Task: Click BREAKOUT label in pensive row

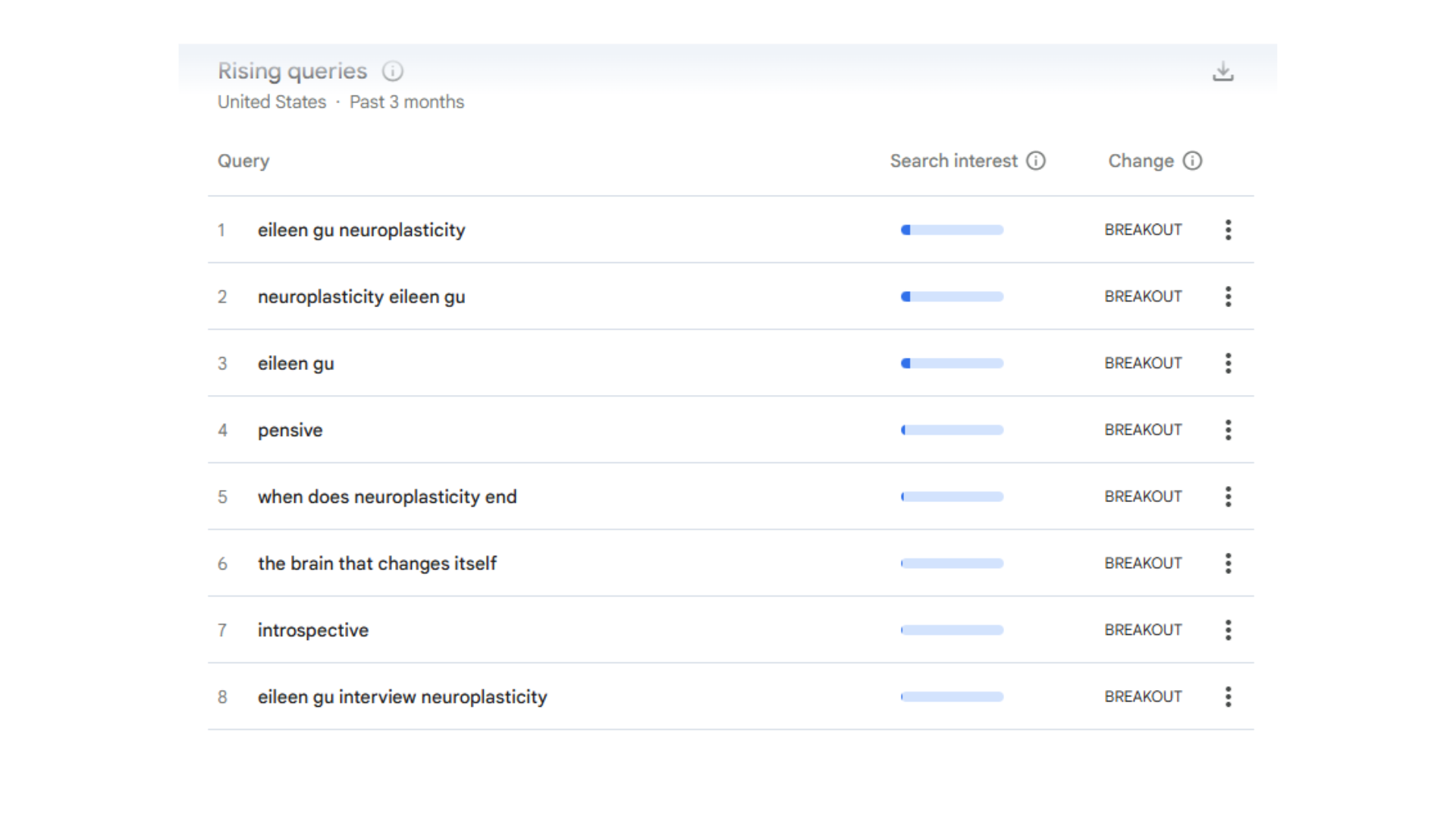Action: click(x=1143, y=430)
